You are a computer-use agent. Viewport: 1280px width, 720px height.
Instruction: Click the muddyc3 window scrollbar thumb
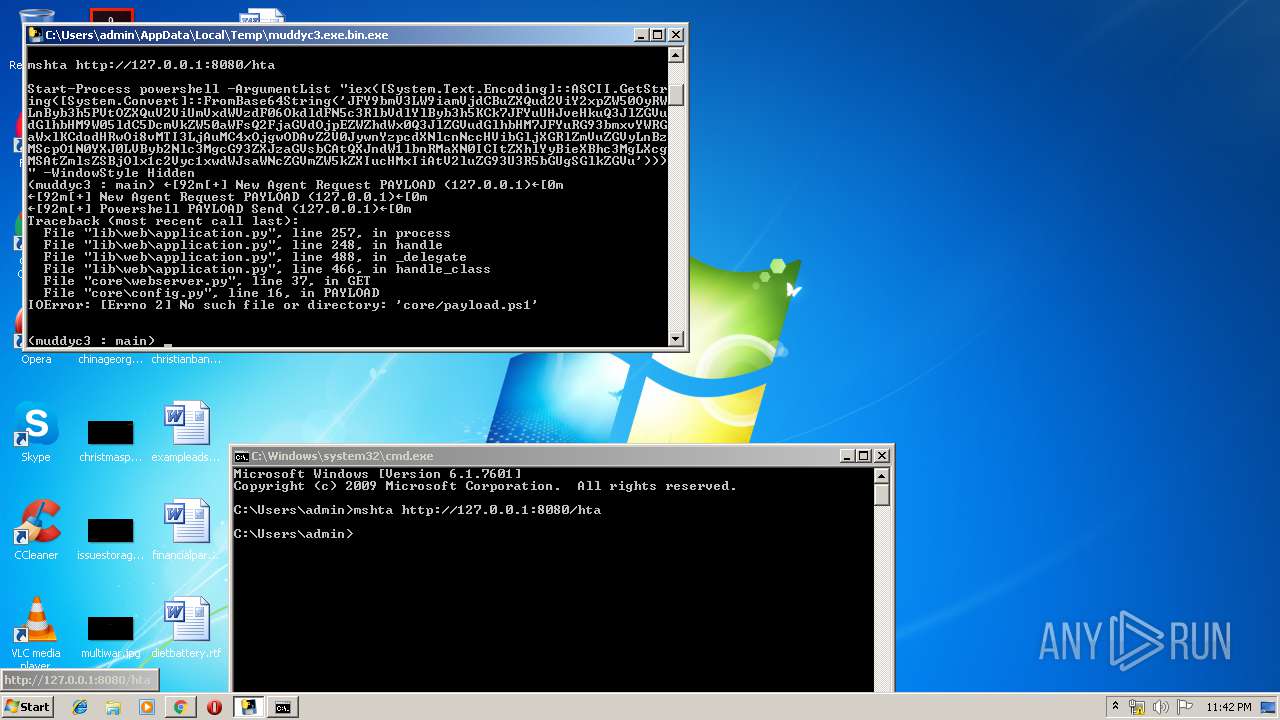pyautogui.click(x=676, y=94)
